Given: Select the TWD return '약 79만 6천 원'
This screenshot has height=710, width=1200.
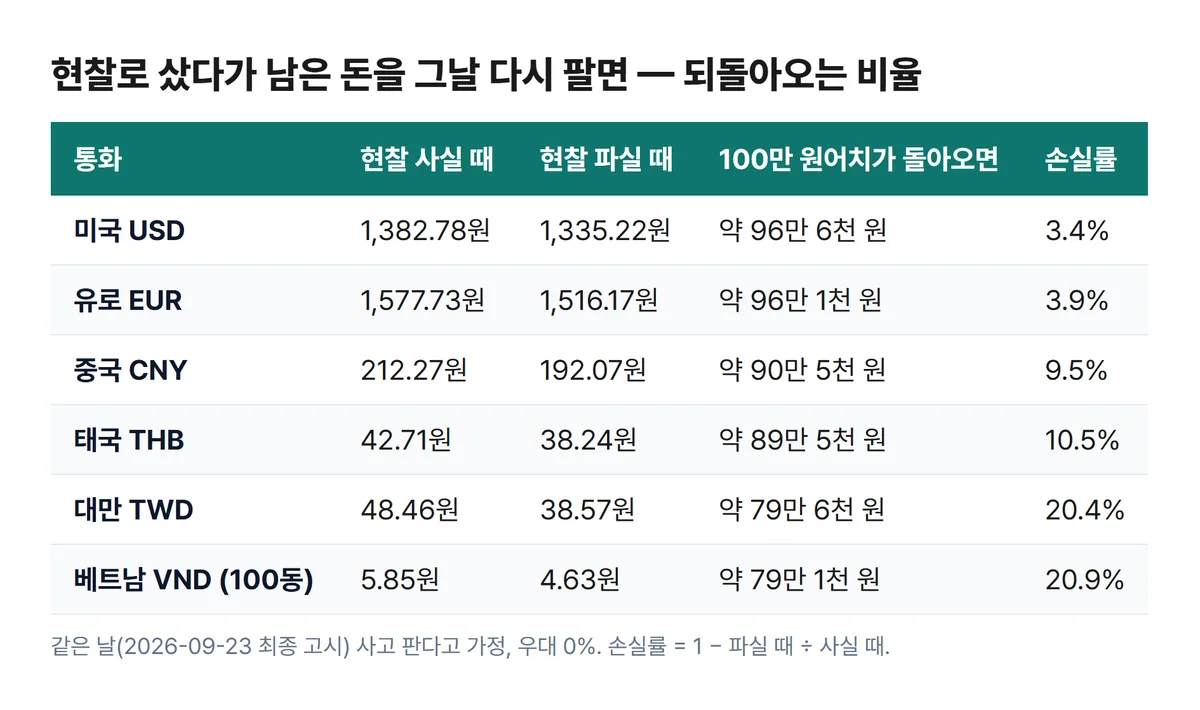Looking at the screenshot, I should pos(802,510).
